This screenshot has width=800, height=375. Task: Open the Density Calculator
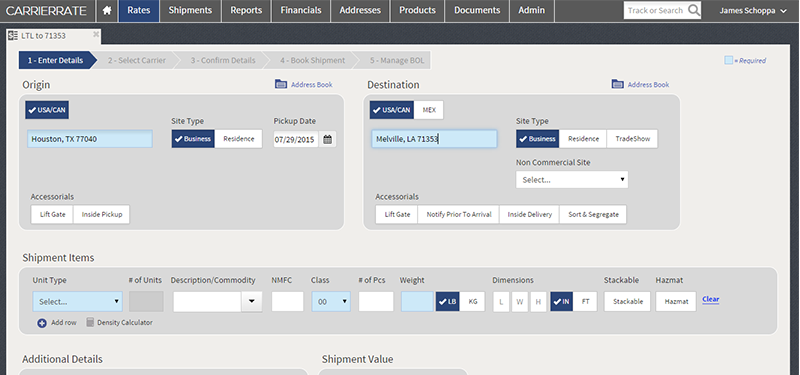(119, 322)
